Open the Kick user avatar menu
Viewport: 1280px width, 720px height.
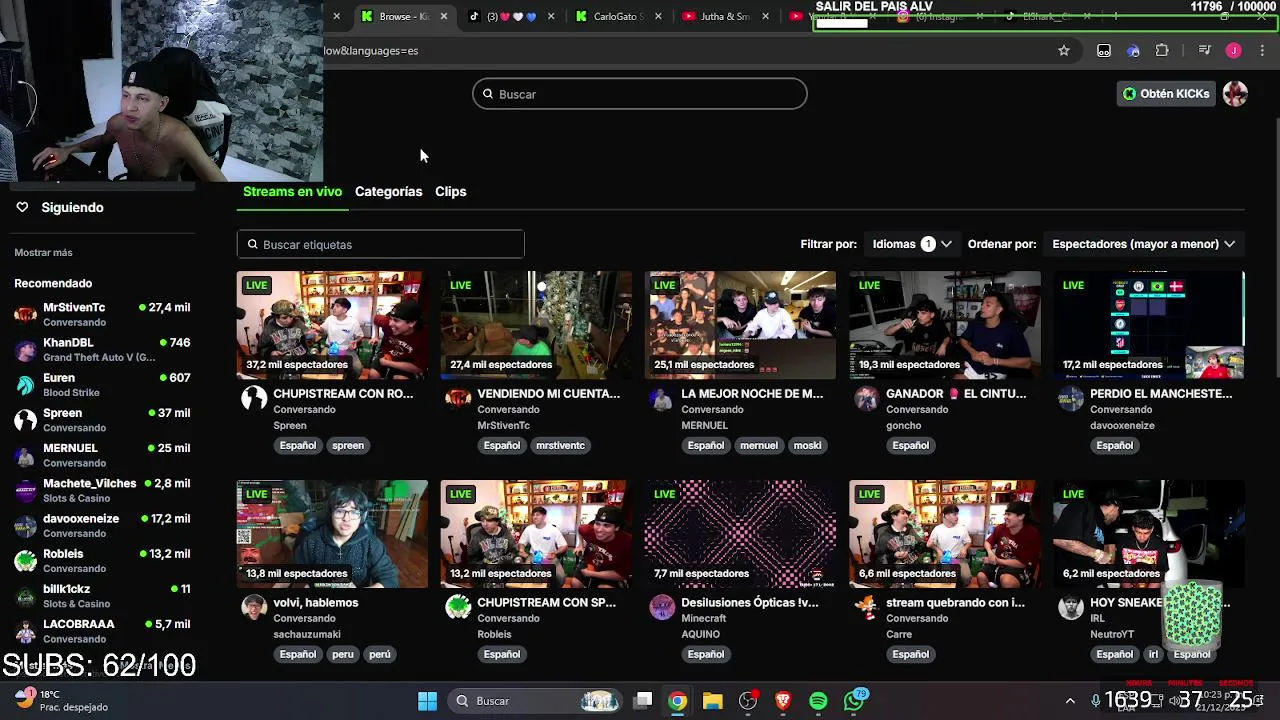1235,94
